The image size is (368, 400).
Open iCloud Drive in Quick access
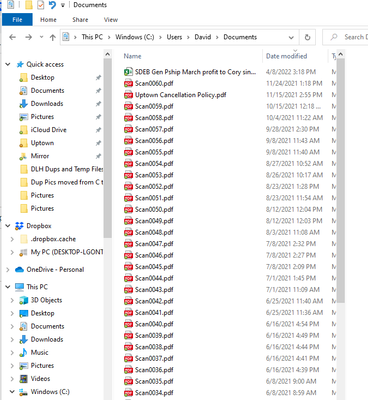tap(48, 130)
